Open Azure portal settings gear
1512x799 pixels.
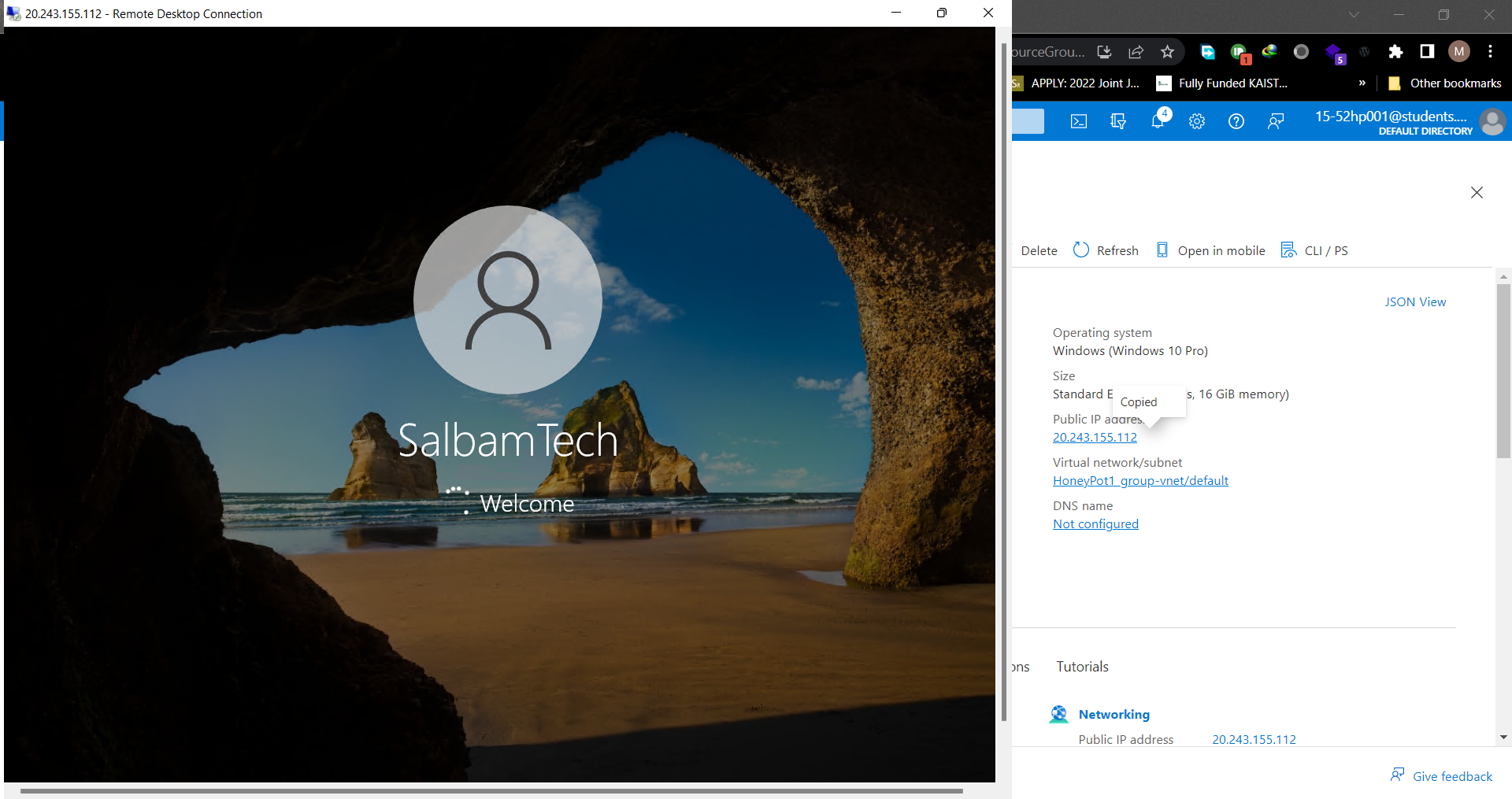1197,121
